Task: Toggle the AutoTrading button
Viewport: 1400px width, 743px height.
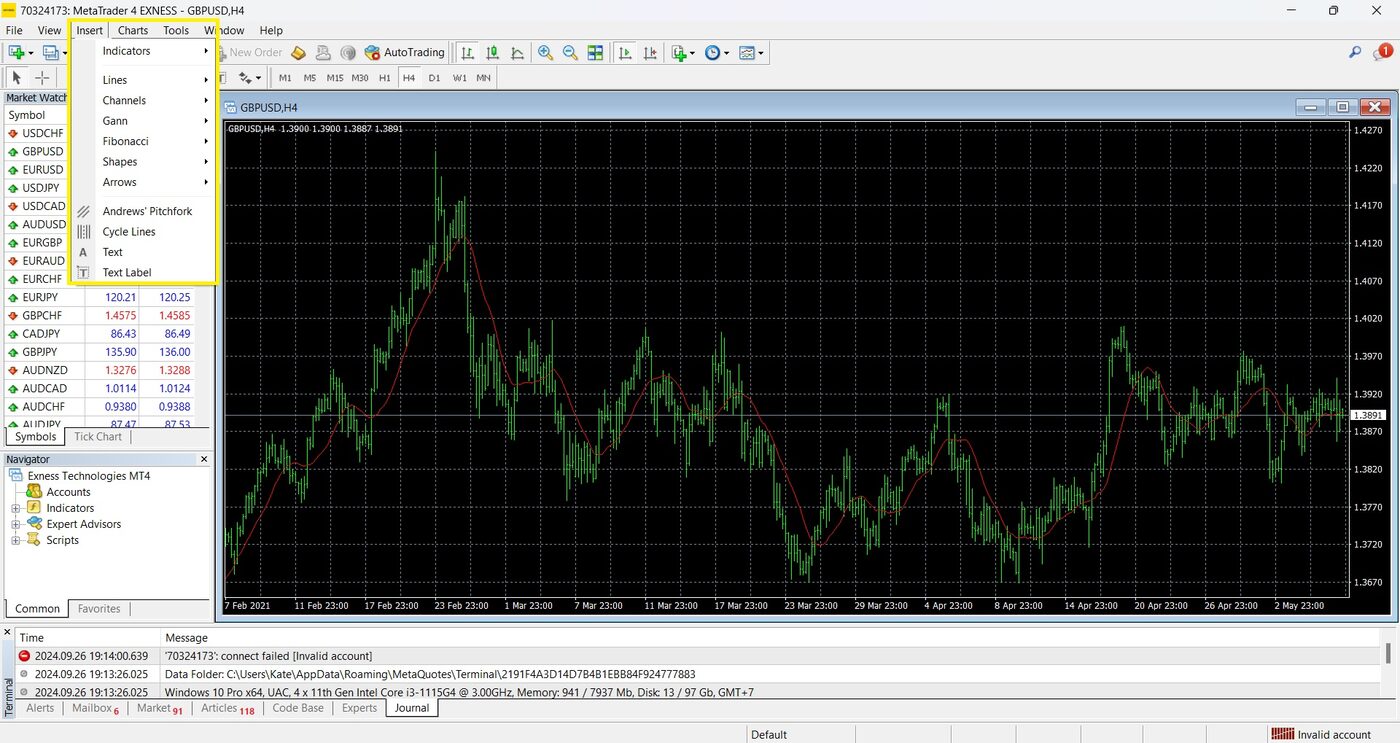Action: 404,52
